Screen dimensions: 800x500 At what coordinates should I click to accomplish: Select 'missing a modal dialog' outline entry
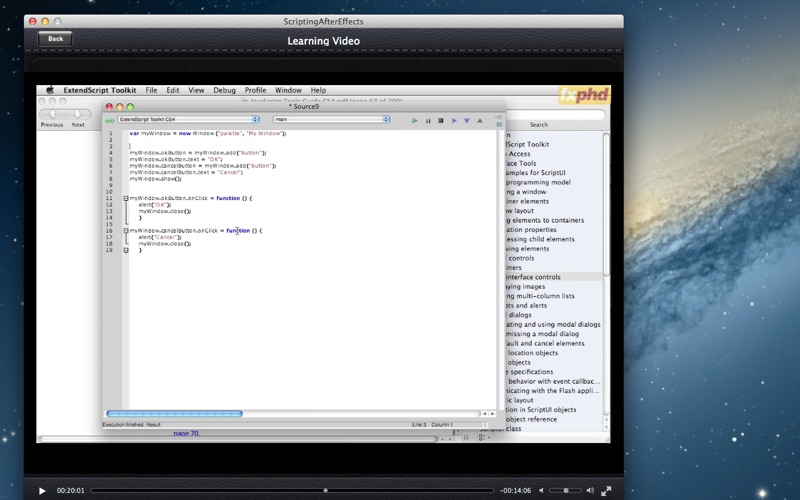tap(542, 334)
